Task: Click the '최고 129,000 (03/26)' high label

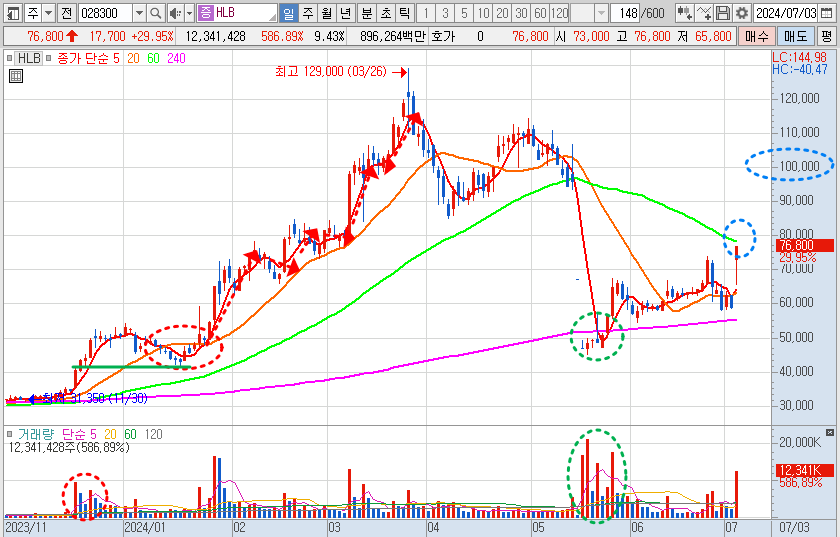Action: [x=331, y=71]
